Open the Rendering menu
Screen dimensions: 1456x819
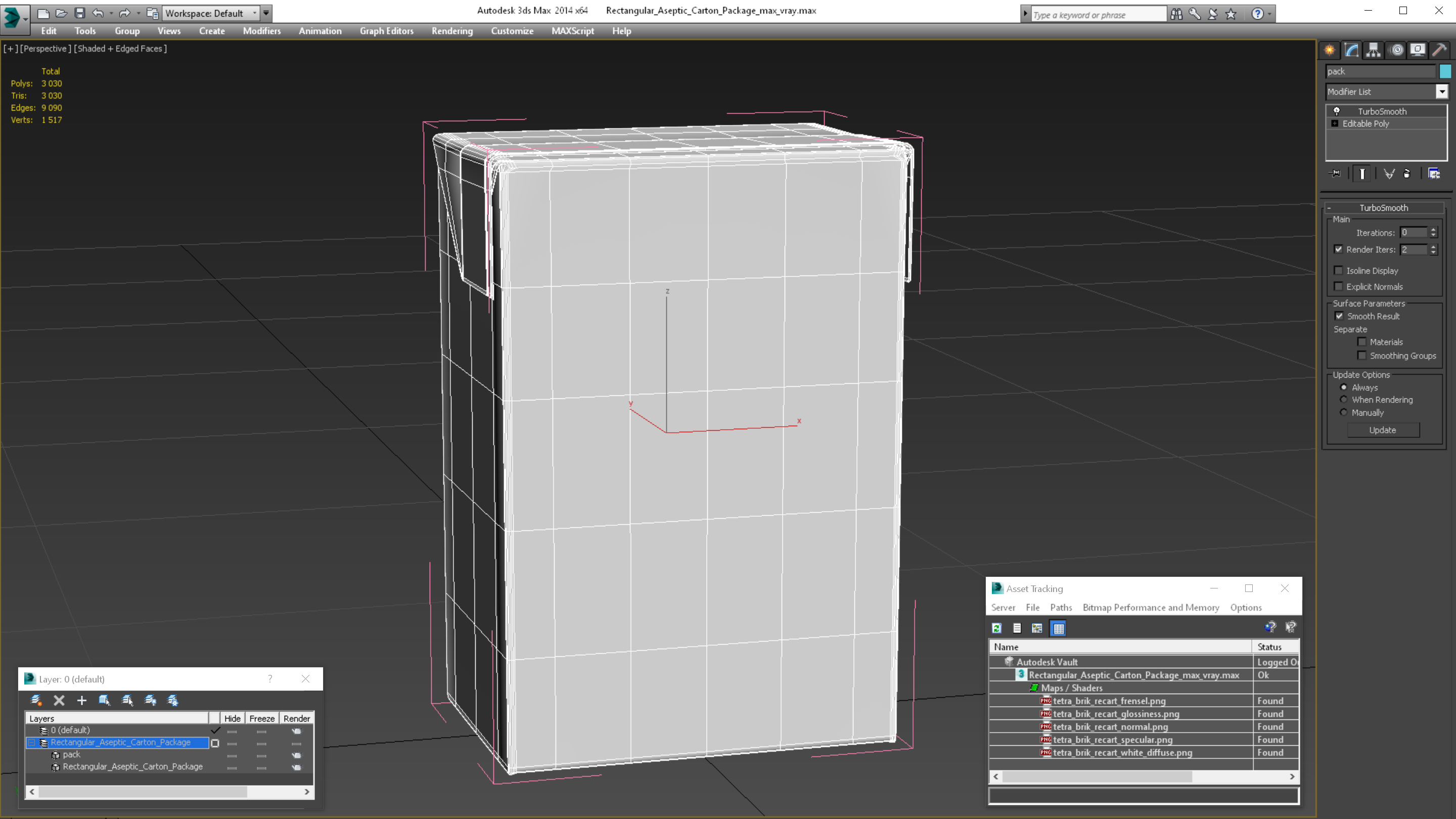click(451, 31)
